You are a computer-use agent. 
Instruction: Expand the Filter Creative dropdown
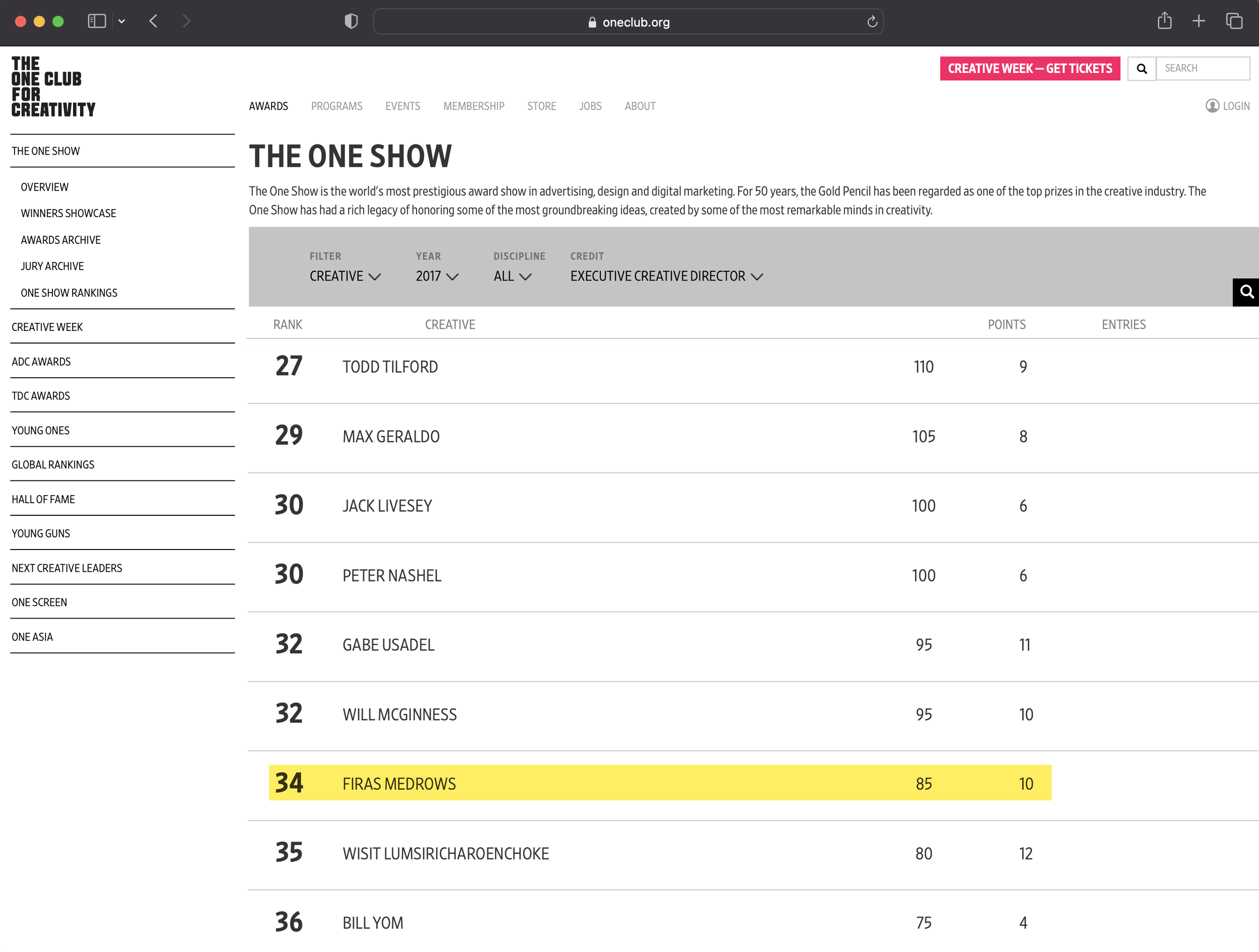click(344, 276)
